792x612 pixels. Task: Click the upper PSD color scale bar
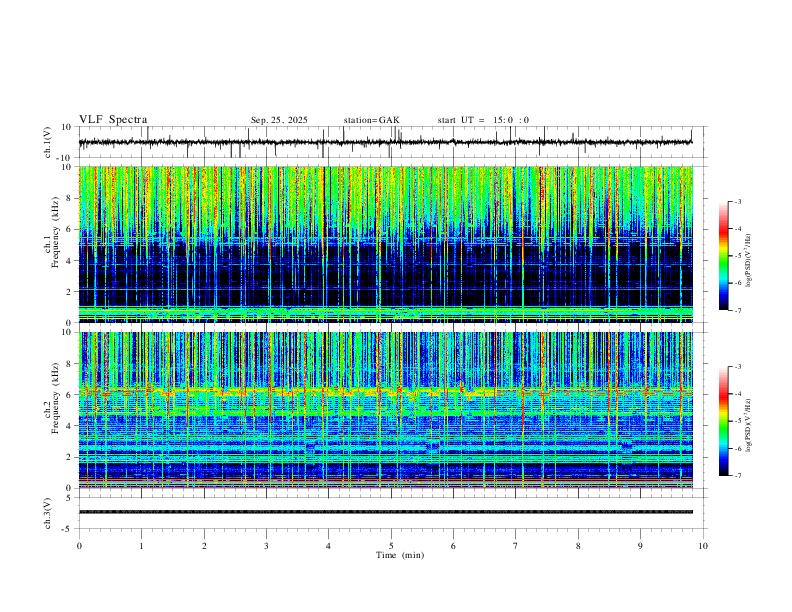[723, 256]
